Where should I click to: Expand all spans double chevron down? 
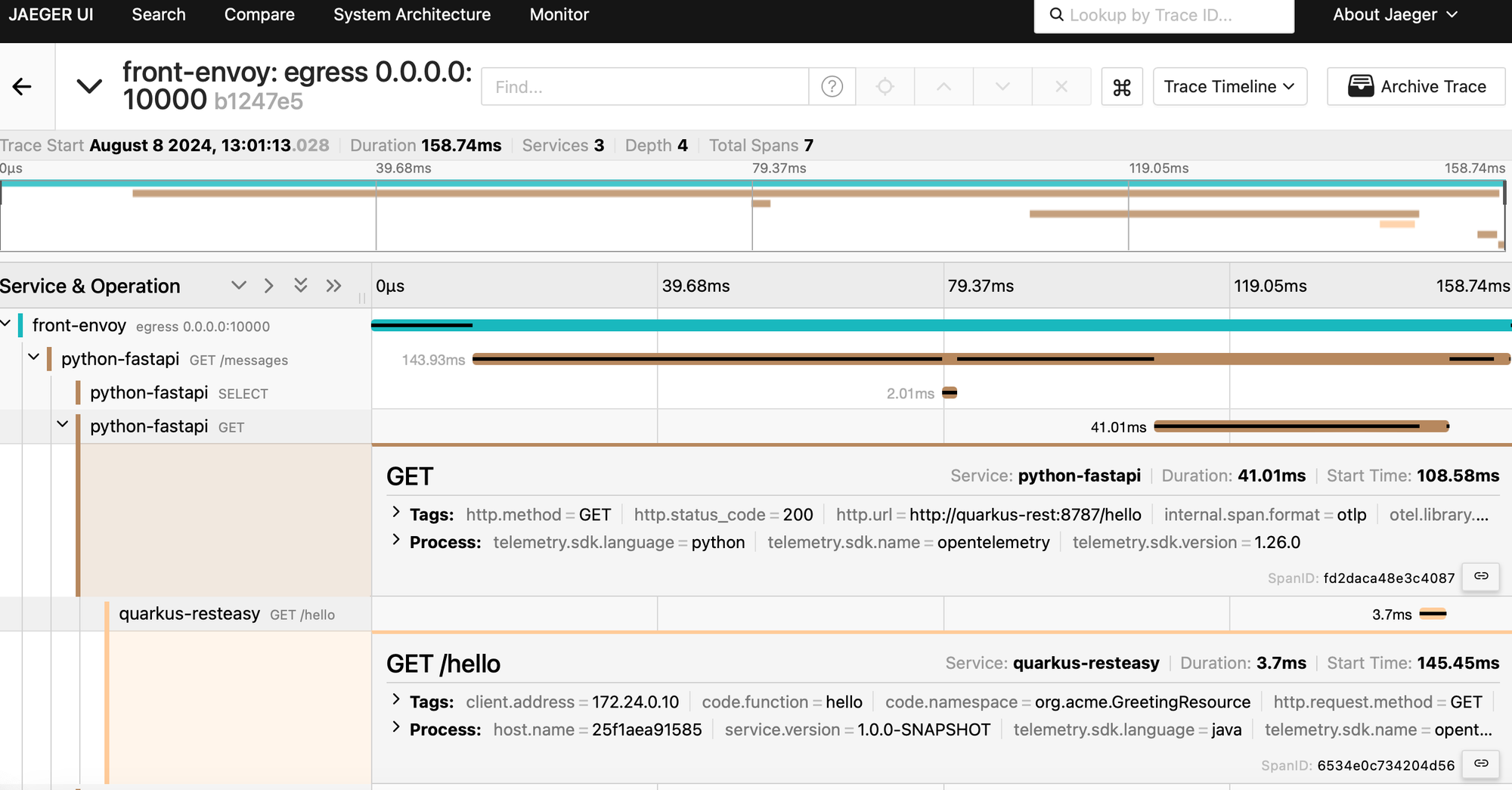(301, 286)
